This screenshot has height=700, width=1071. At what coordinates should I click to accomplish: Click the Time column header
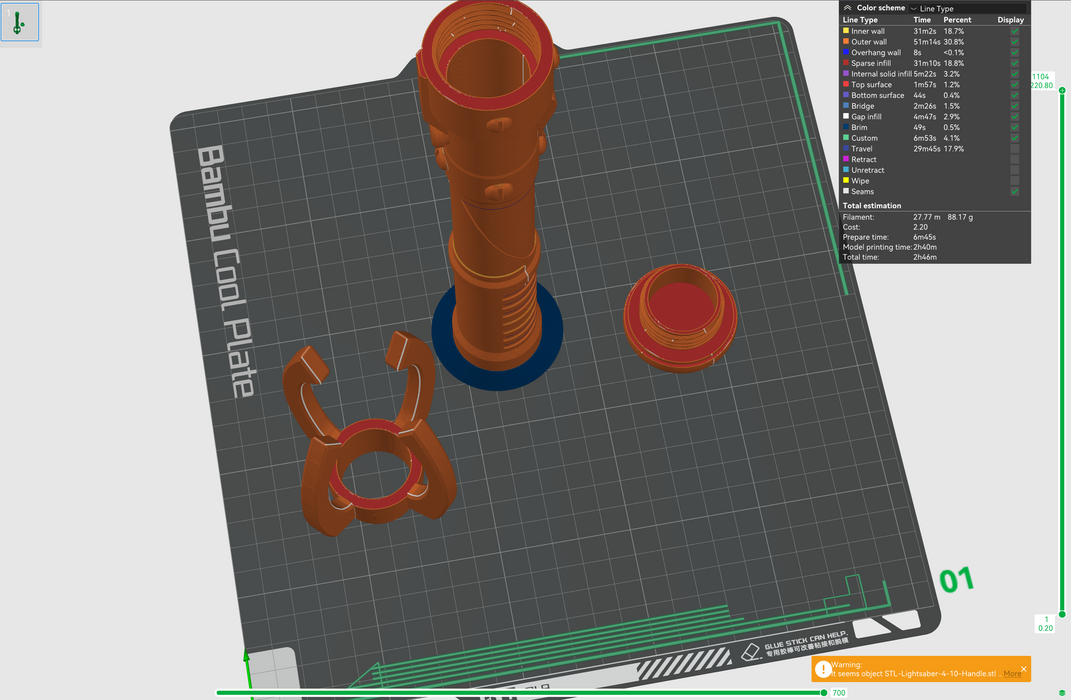[922, 20]
